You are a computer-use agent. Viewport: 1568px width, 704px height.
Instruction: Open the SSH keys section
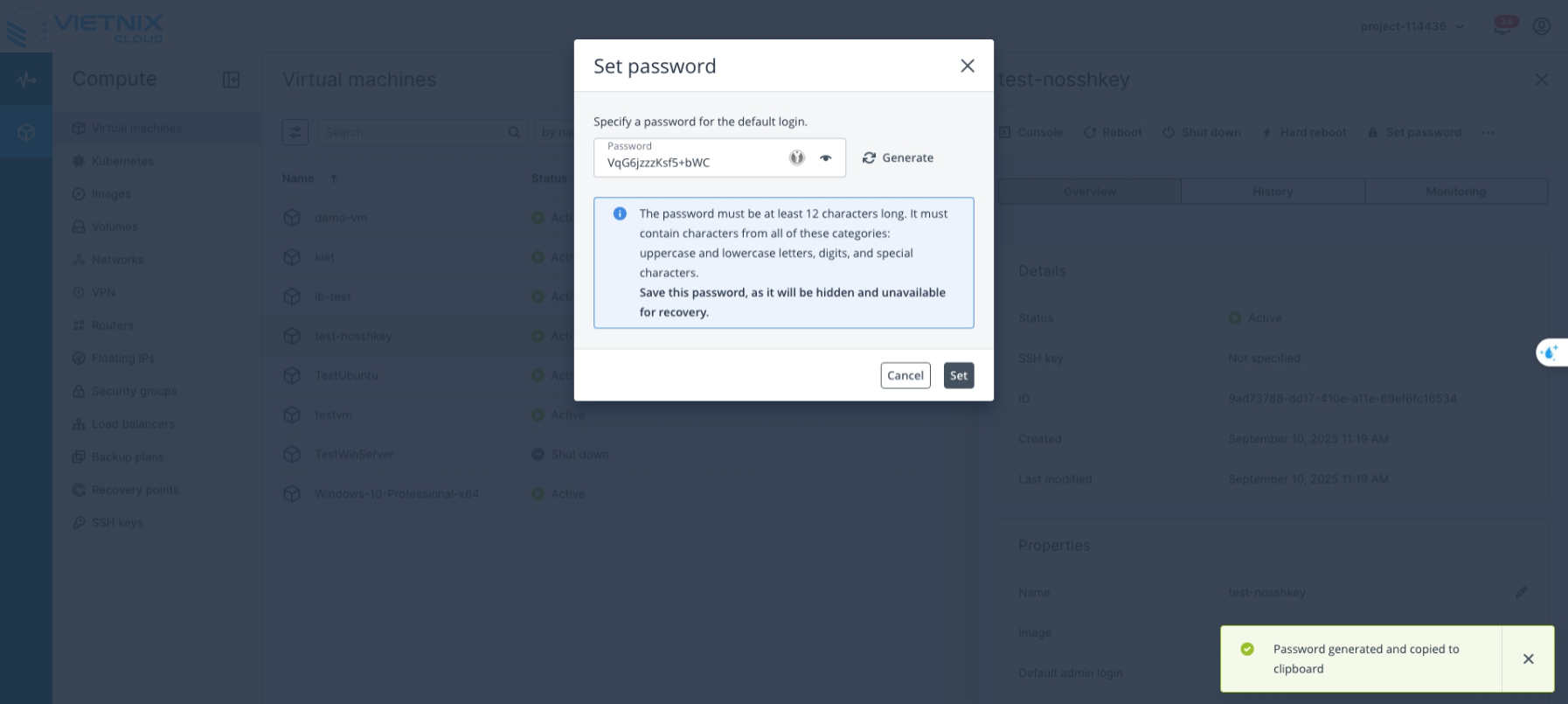117,522
